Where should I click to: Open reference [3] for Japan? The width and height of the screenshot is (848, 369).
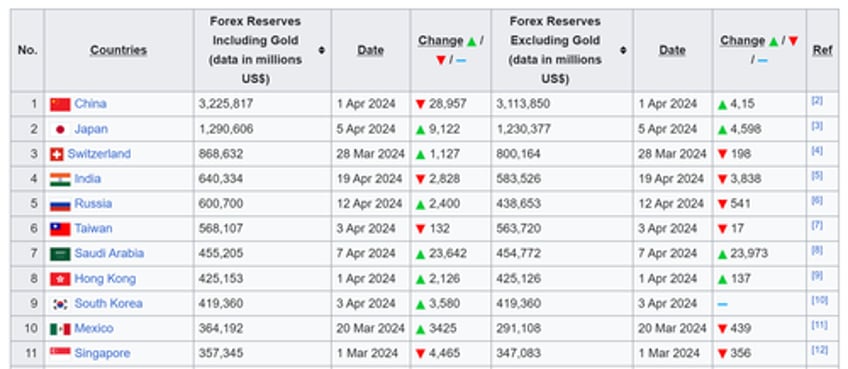coord(817,126)
